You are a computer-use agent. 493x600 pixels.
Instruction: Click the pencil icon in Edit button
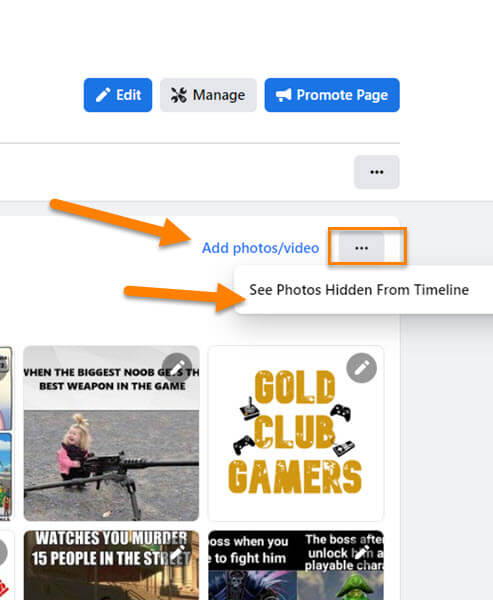tap(103, 95)
